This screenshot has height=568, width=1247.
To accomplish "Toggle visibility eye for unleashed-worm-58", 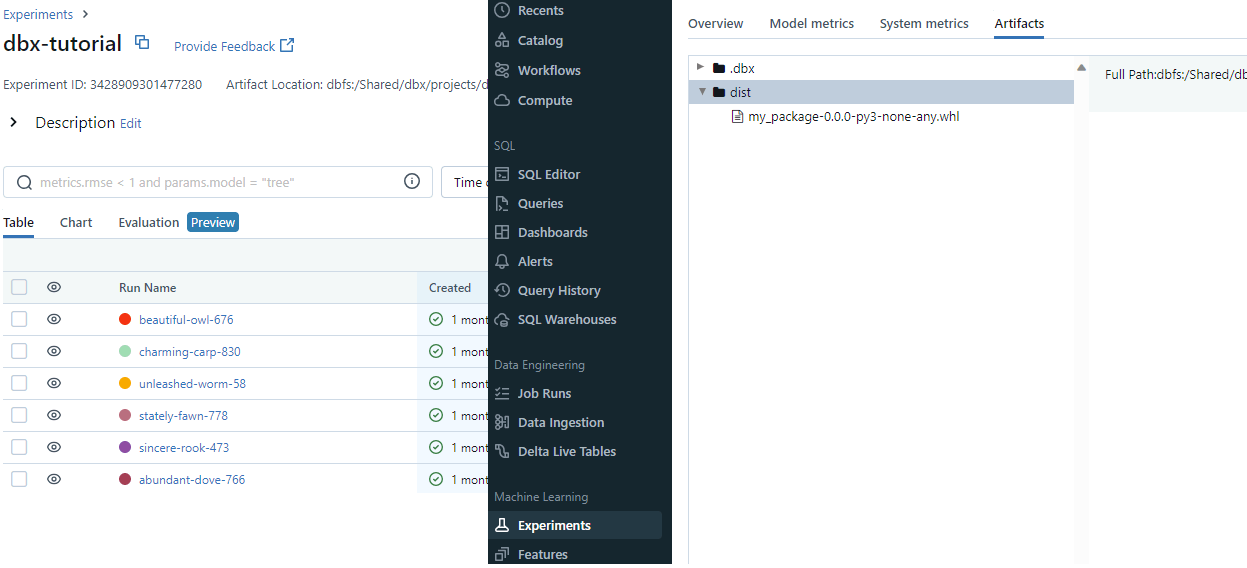I will 54,383.
